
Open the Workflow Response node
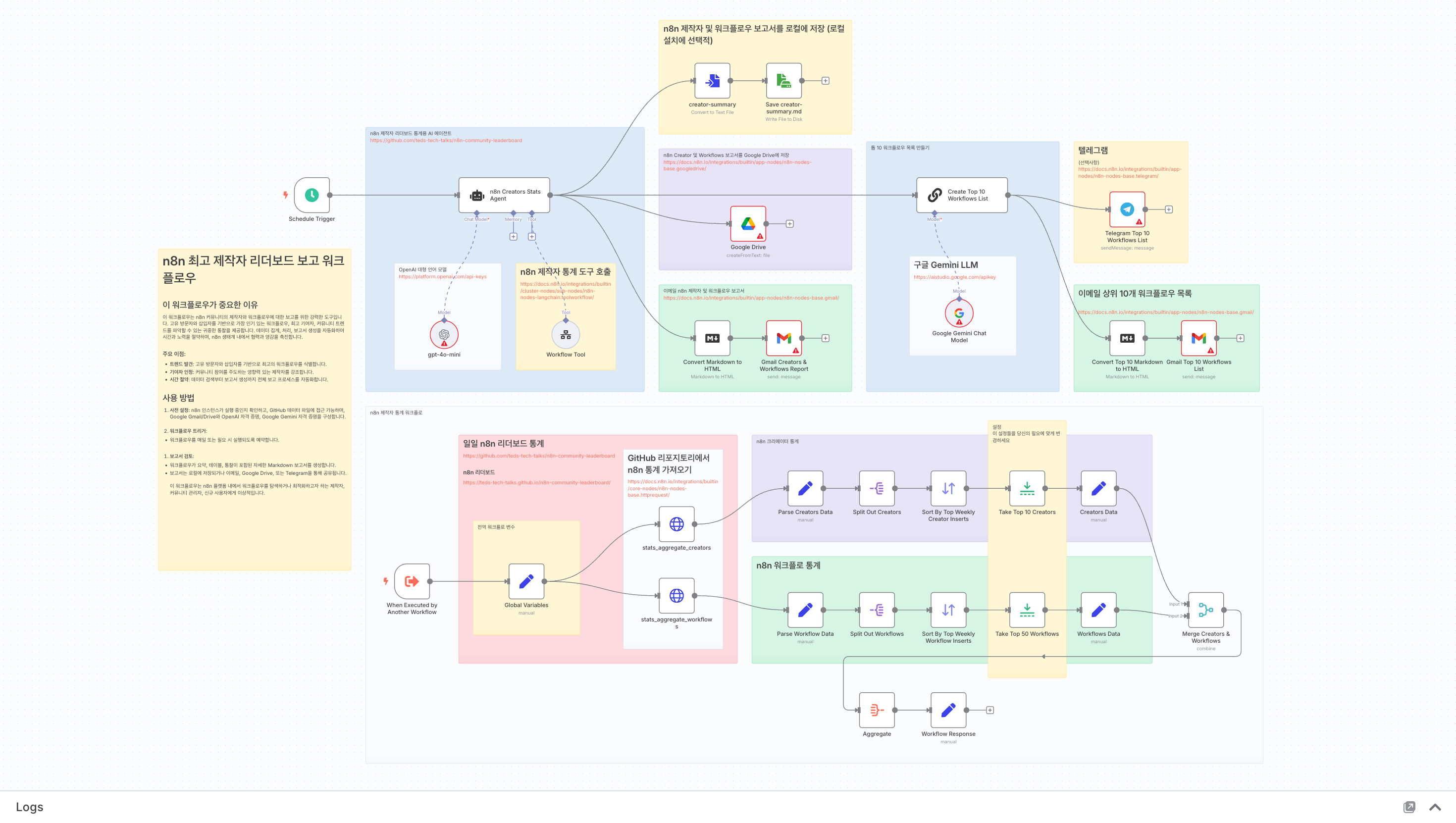point(948,710)
